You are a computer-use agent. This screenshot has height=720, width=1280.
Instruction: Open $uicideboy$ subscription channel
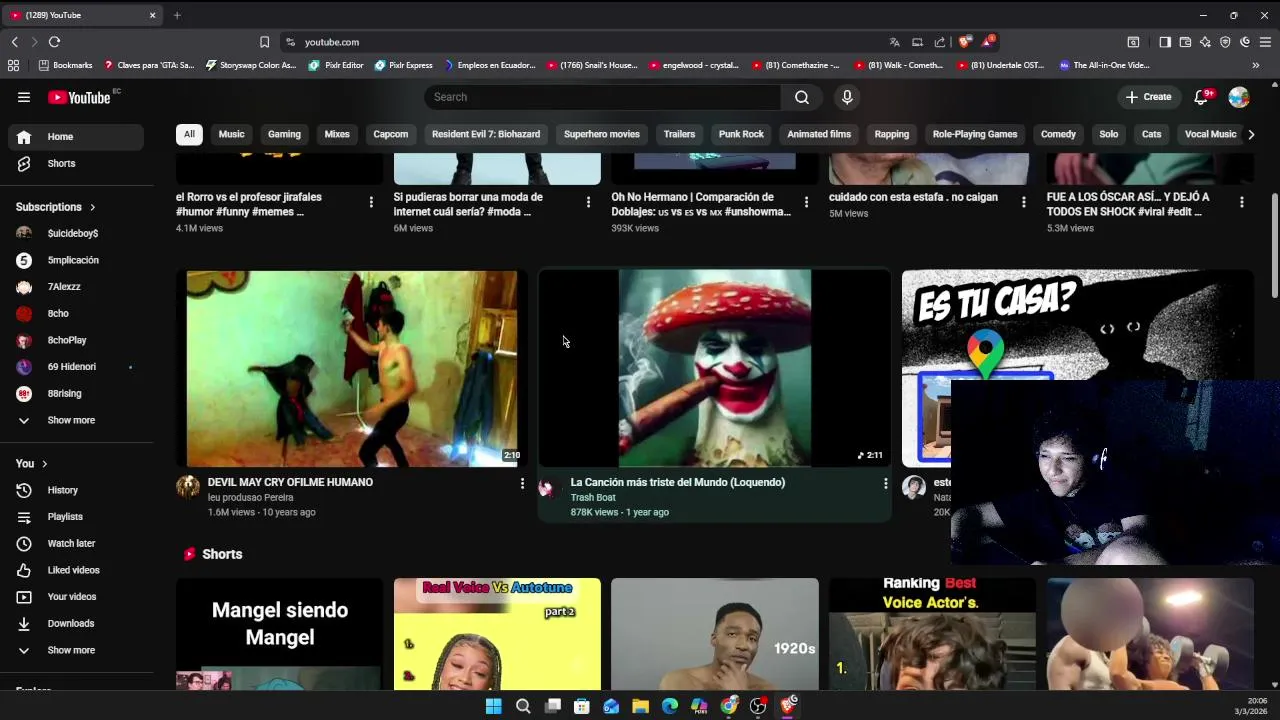point(77,233)
